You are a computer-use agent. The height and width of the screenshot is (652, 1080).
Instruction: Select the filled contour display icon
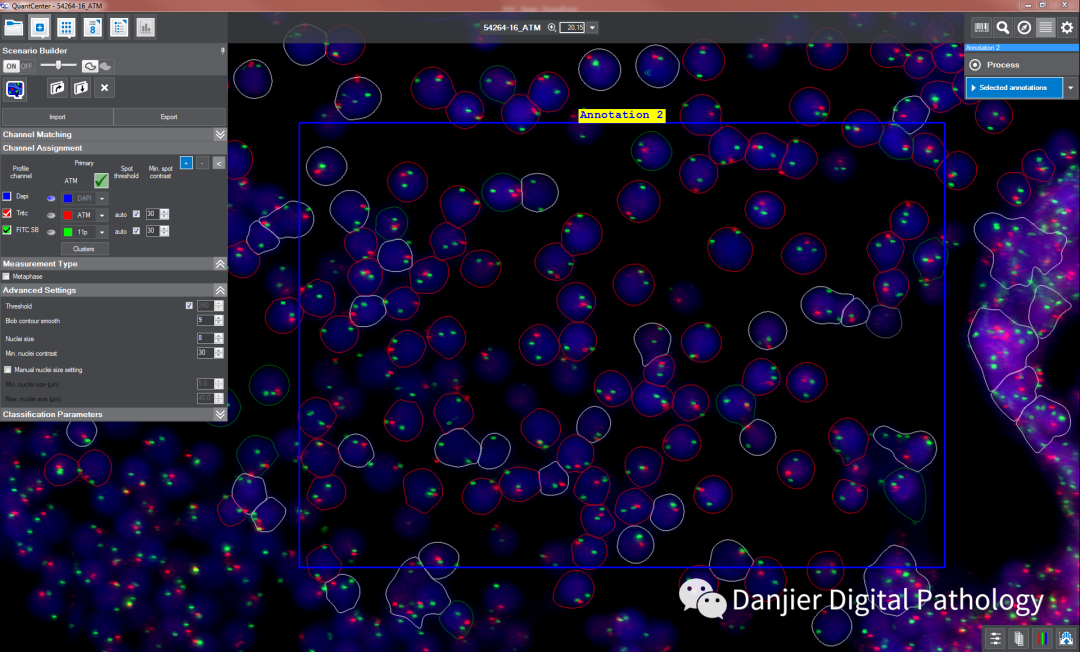pyautogui.click(x=105, y=67)
